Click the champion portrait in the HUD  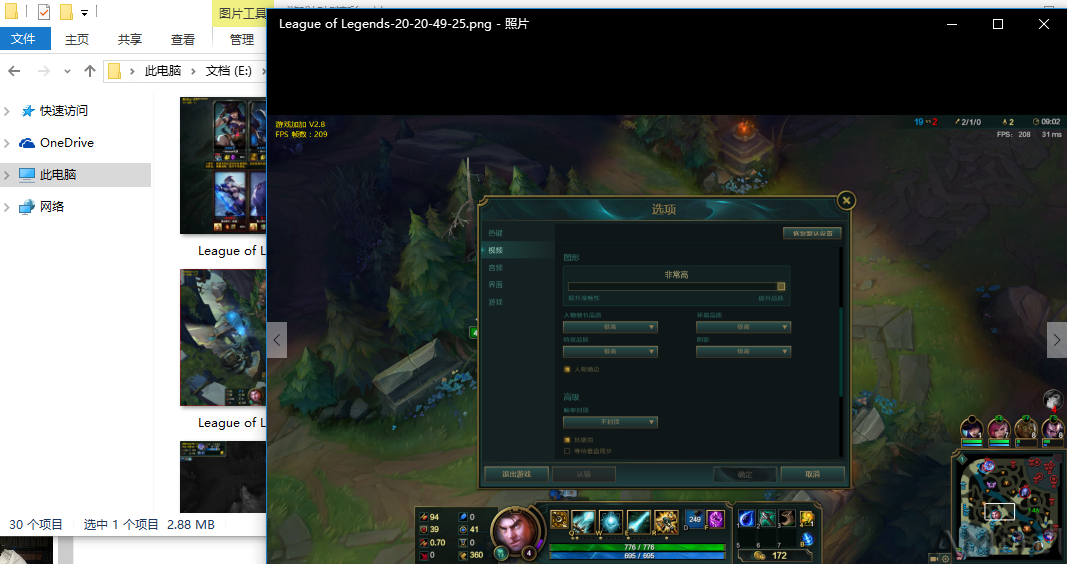coord(516,531)
